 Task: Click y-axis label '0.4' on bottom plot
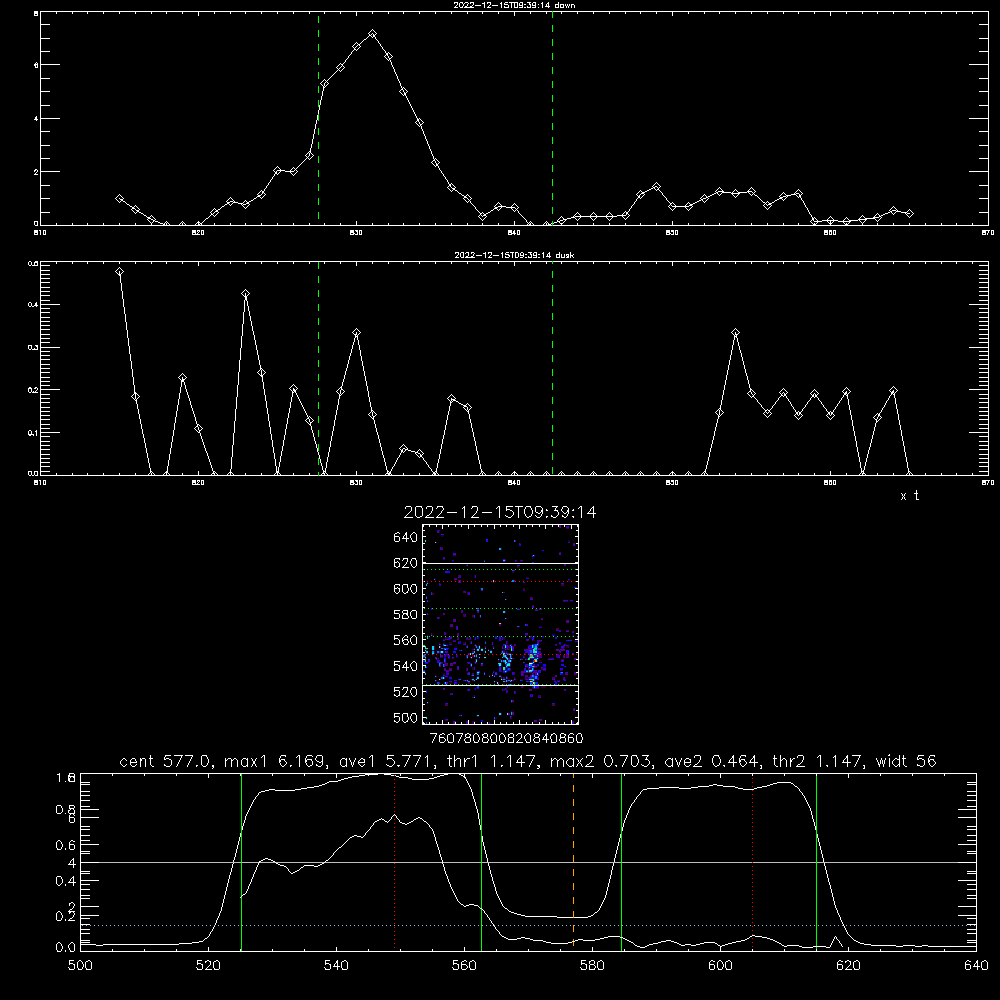[66, 881]
